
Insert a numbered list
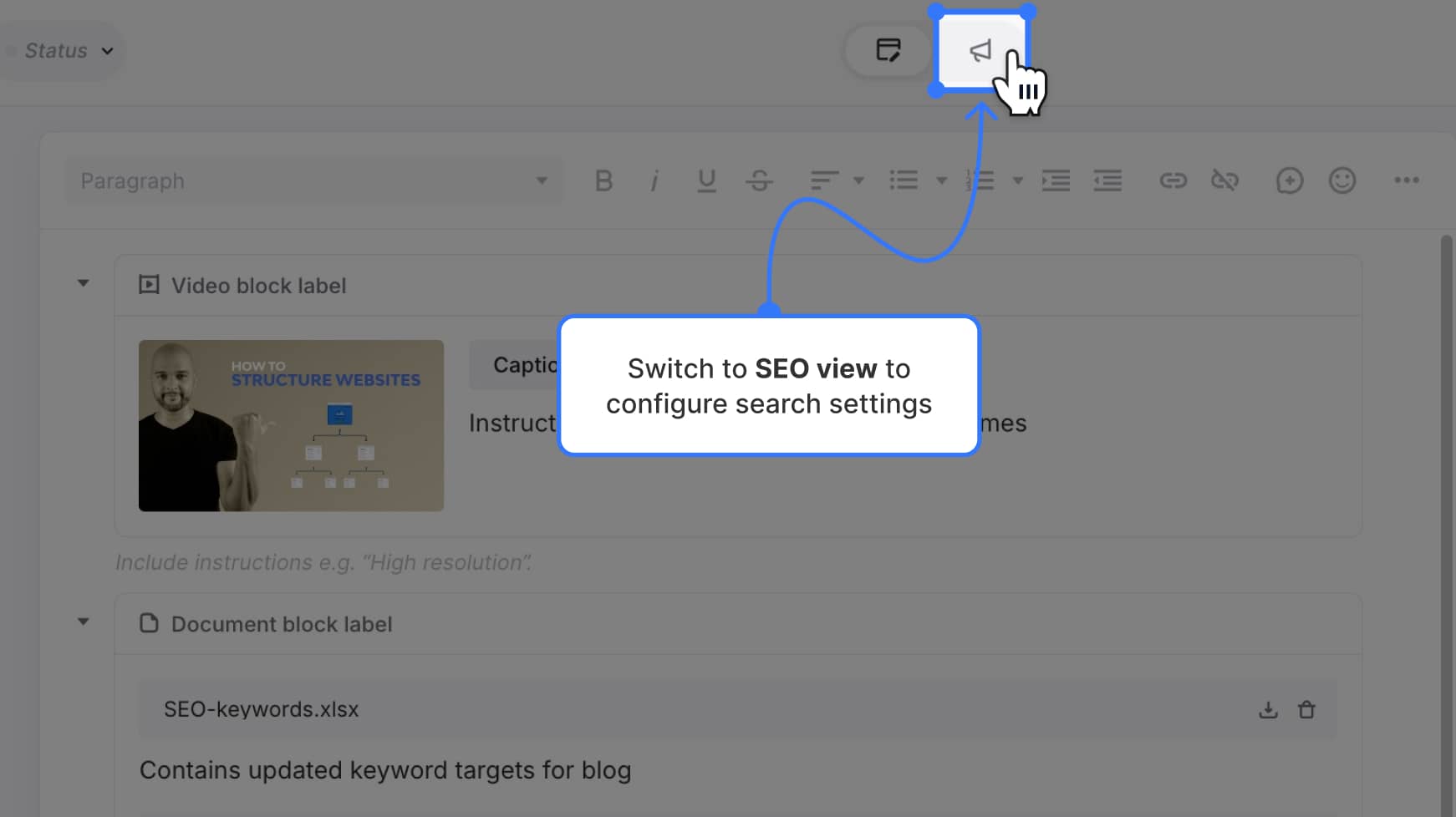pyautogui.click(x=980, y=180)
